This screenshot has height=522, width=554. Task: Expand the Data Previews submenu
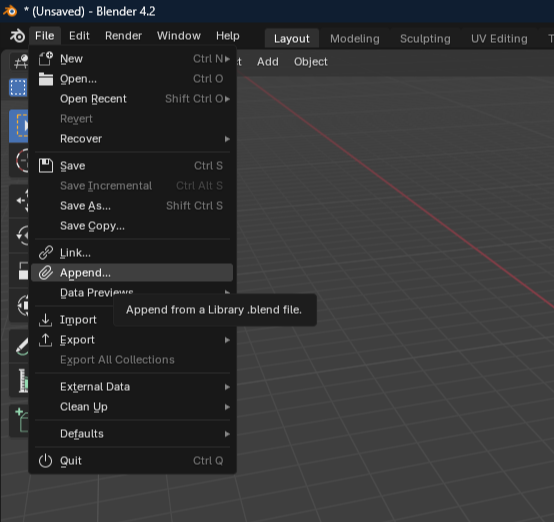coord(132,293)
